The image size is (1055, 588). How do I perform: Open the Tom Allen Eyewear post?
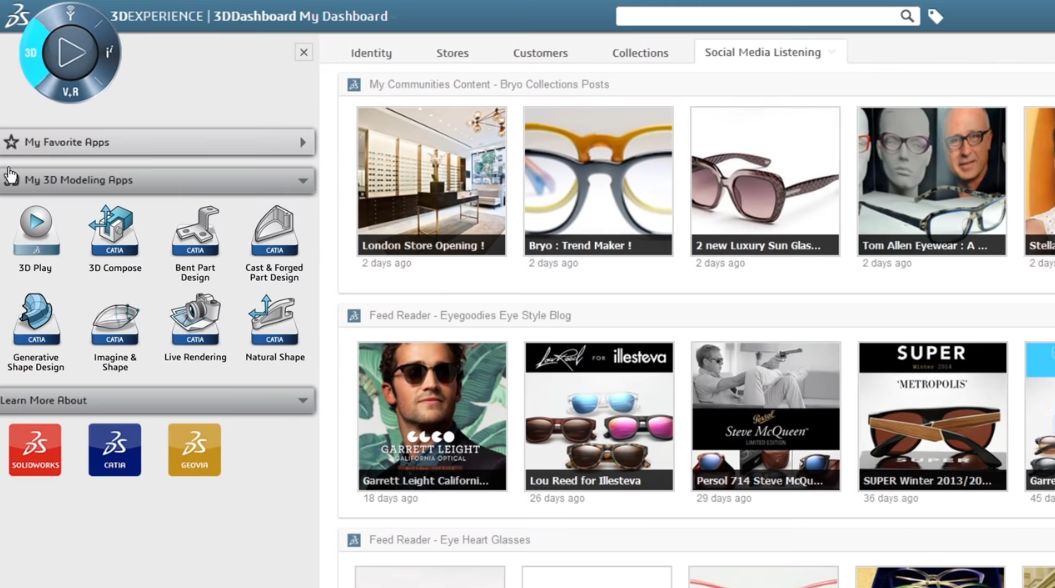click(x=932, y=181)
